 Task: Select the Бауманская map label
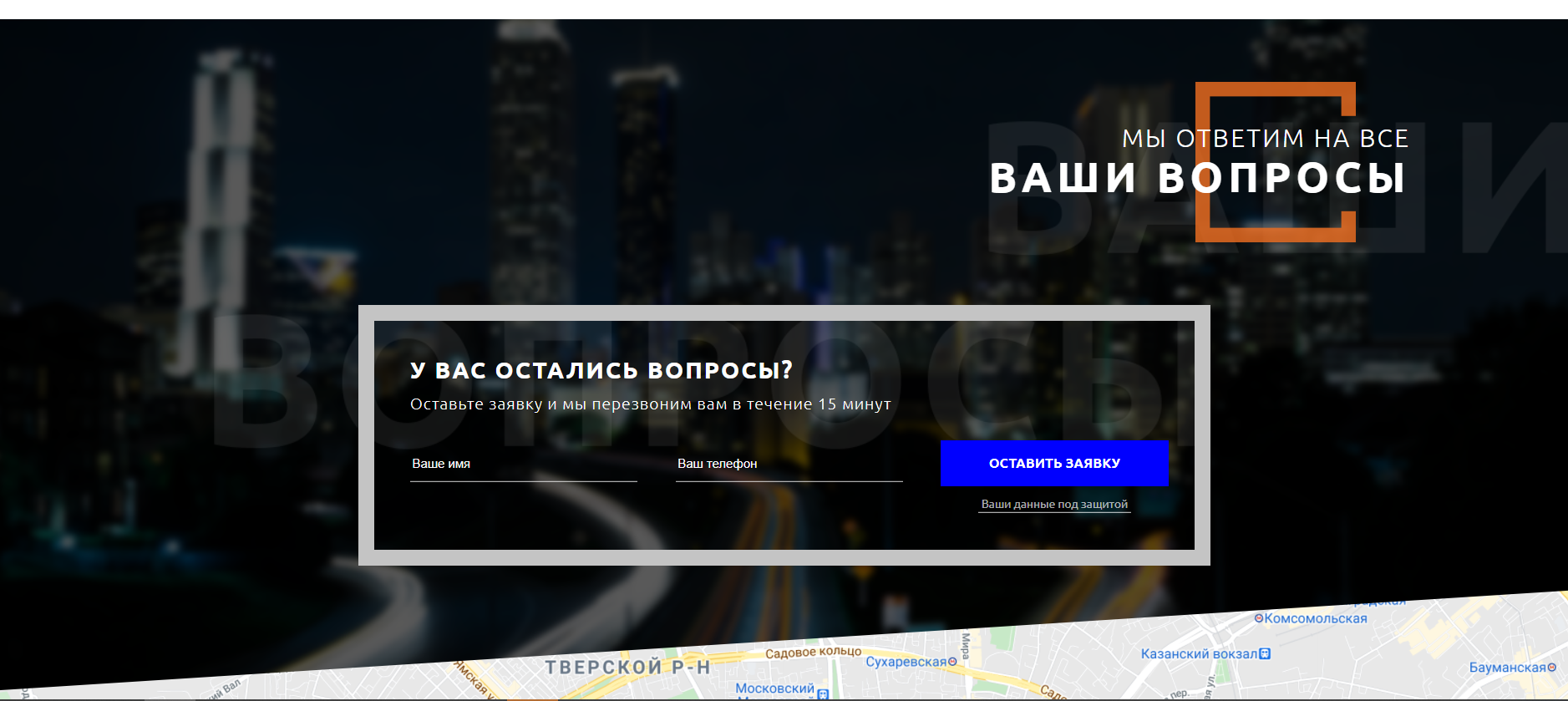click(x=1508, y=668)
